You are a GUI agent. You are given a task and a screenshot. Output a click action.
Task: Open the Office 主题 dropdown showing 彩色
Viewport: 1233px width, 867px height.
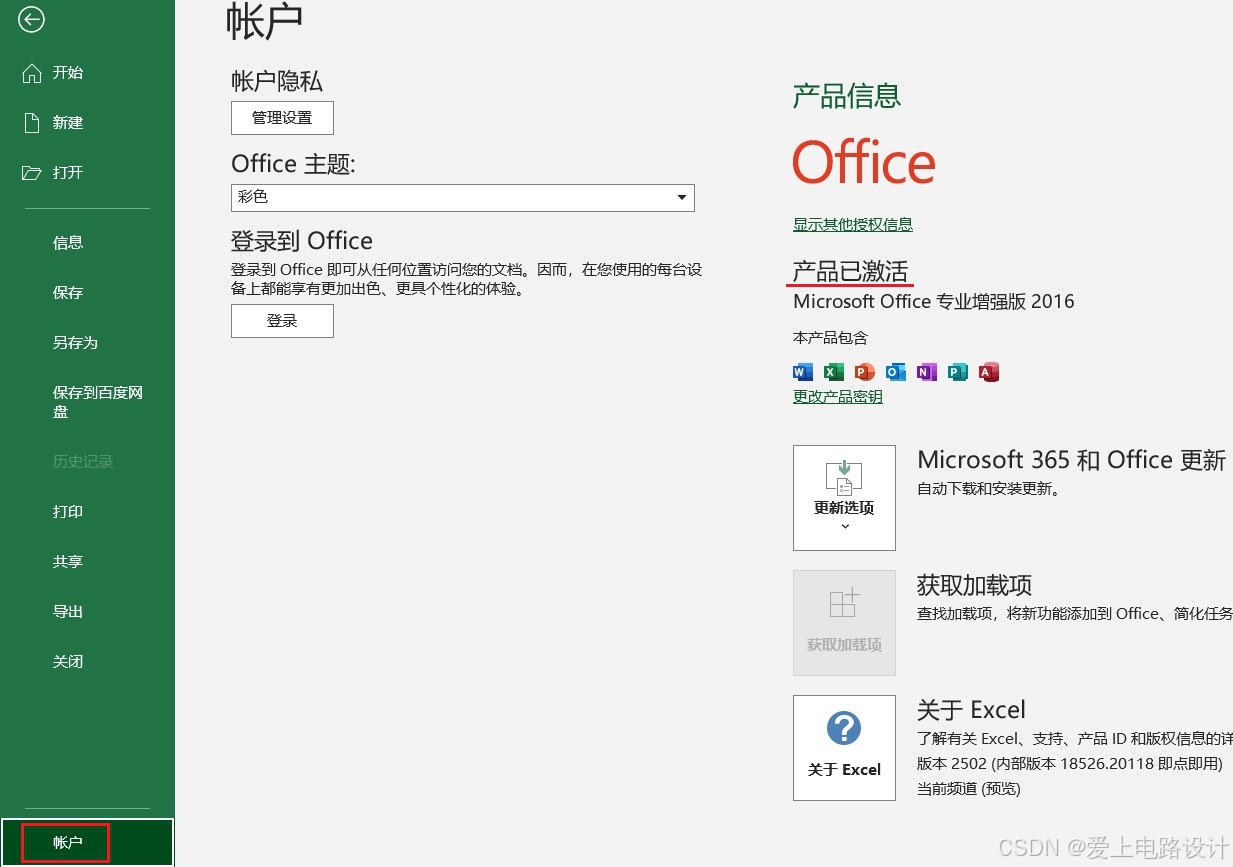click(x=463, y=197)
